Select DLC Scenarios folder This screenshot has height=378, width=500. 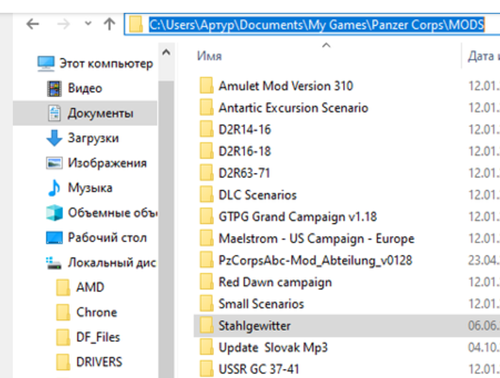tap(257, 195)
